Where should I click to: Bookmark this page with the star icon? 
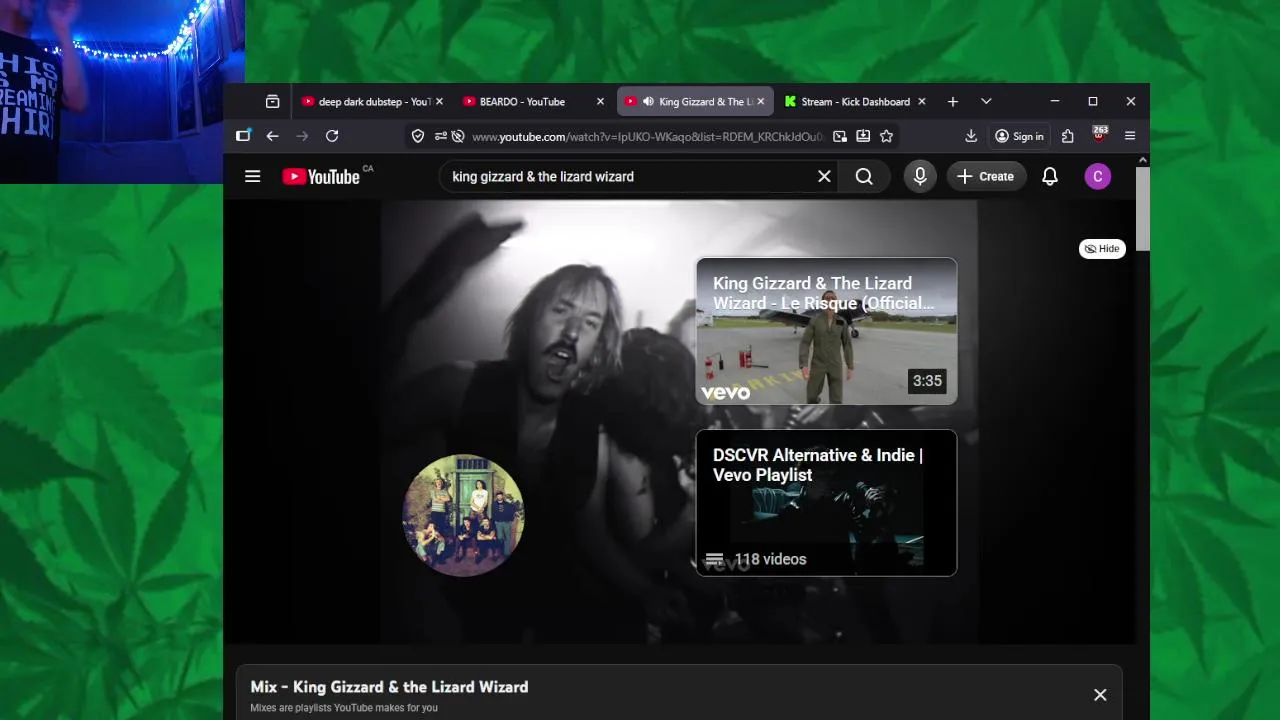(x=886, y=136)
